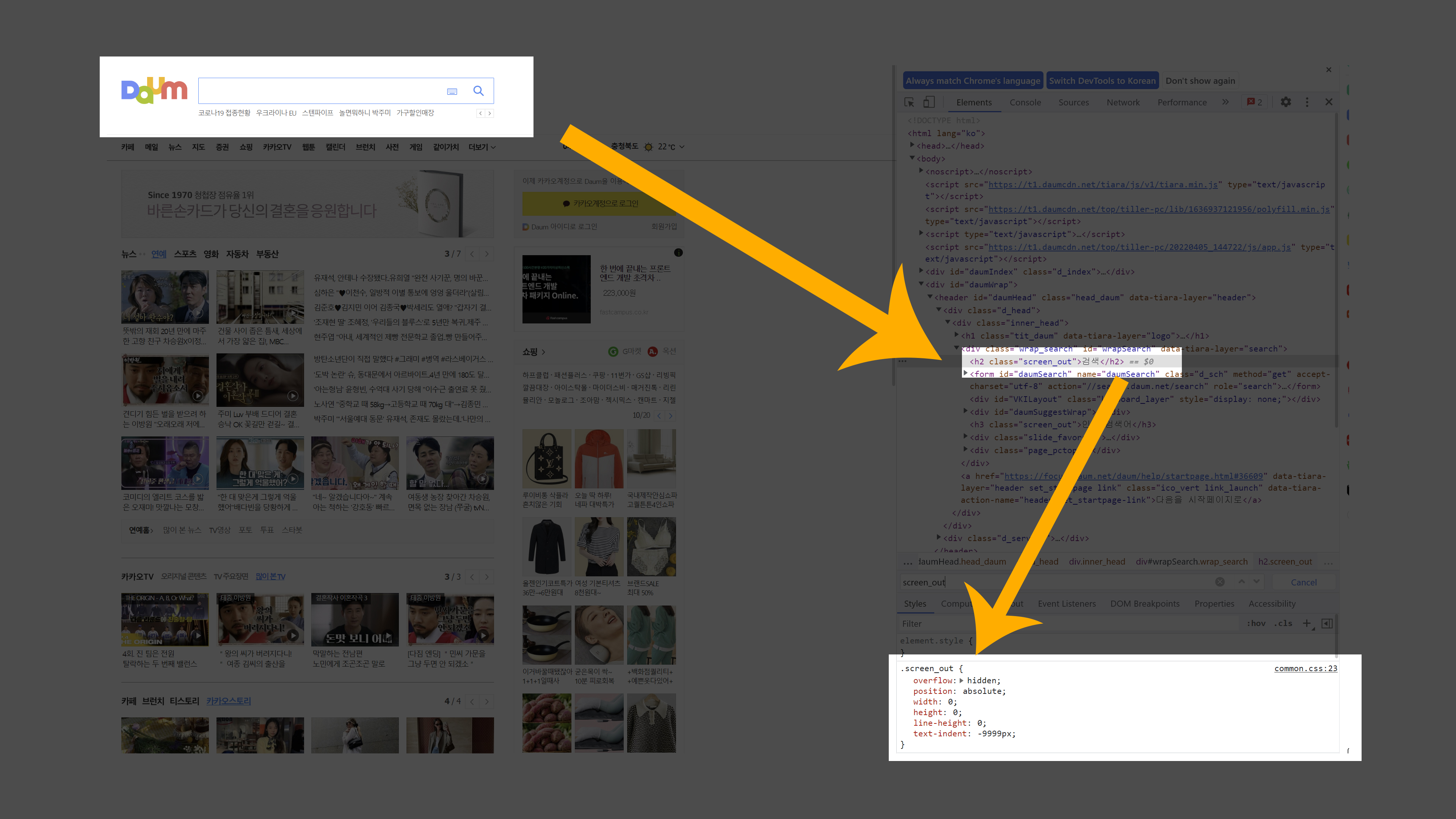Click the Daum search magnifier icon

pyautogui.click(x=478, y=91)
